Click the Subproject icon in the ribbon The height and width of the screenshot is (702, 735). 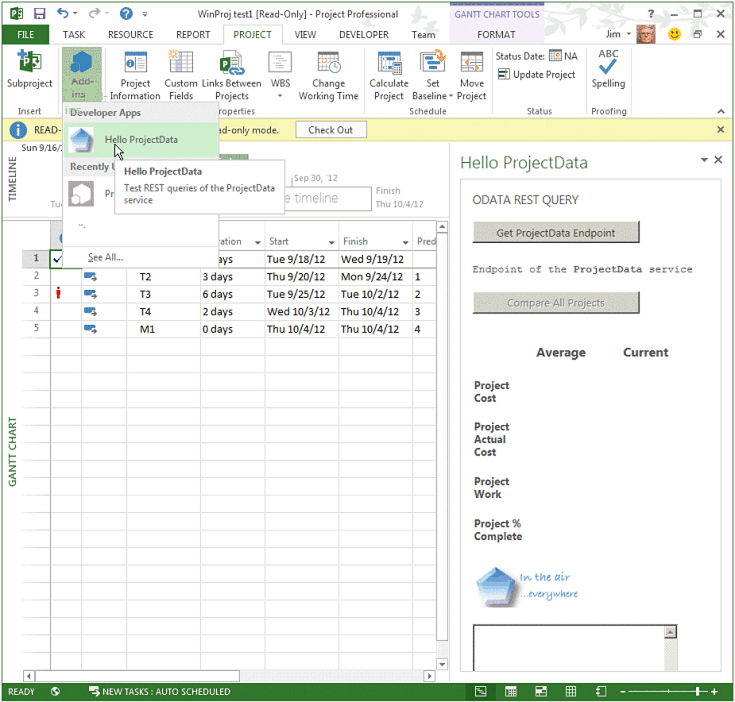click(x=29, y=64)
